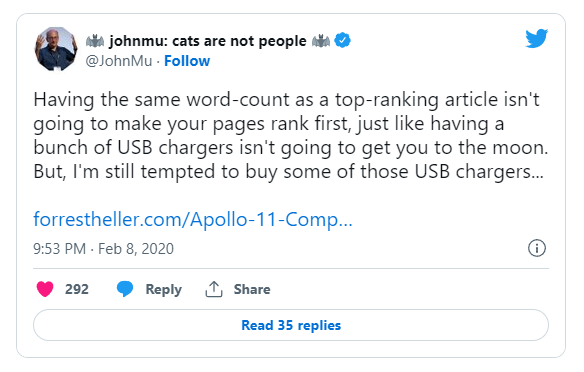Click the Reply text label
Image resolution: width=584 pixels, height=372 pixels.
point(164,290)
